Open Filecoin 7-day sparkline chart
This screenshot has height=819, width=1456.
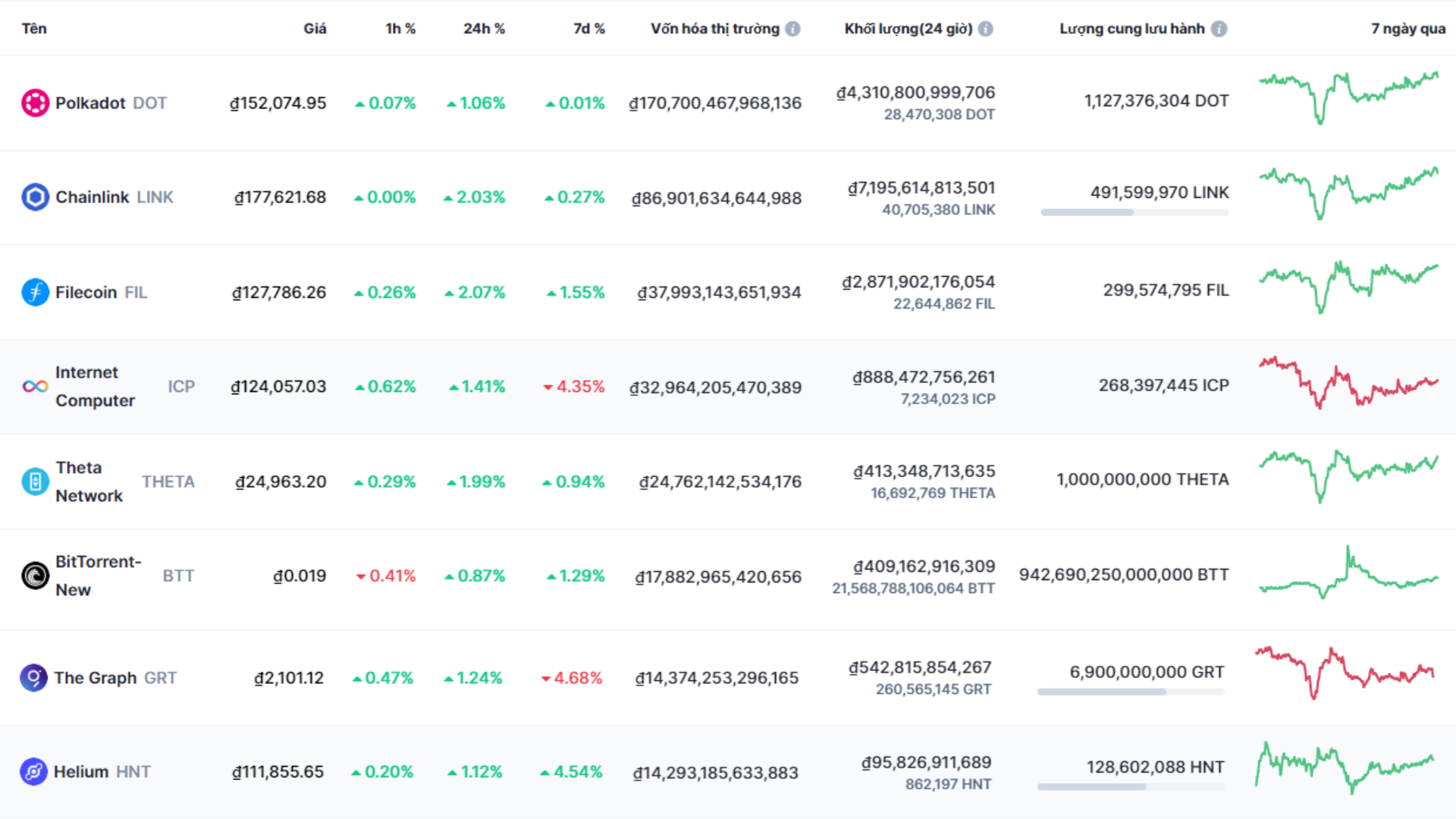coord(1348,287)
